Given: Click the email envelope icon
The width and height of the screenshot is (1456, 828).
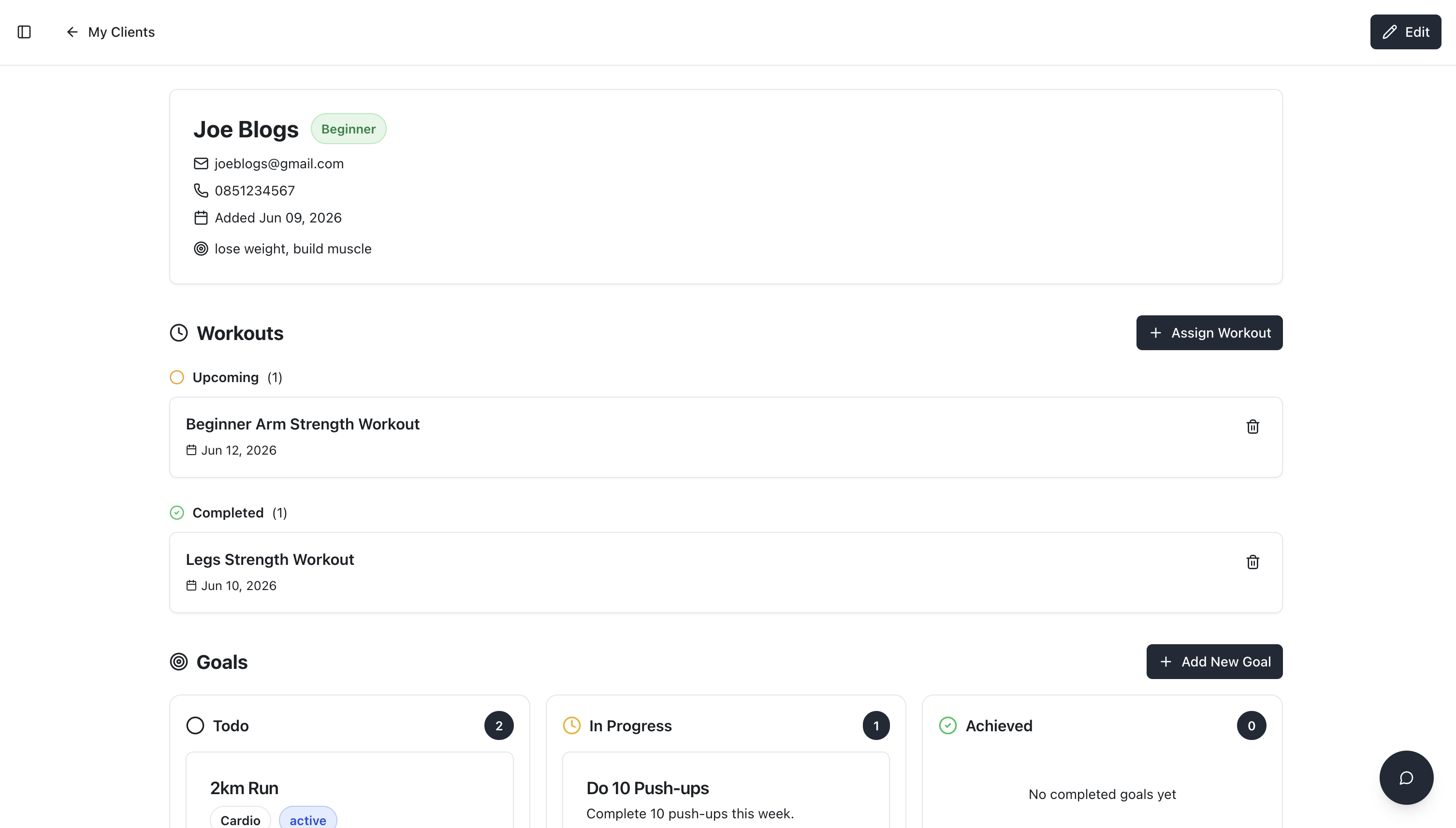Looking at the screenshot, I should tap(201, 164).
